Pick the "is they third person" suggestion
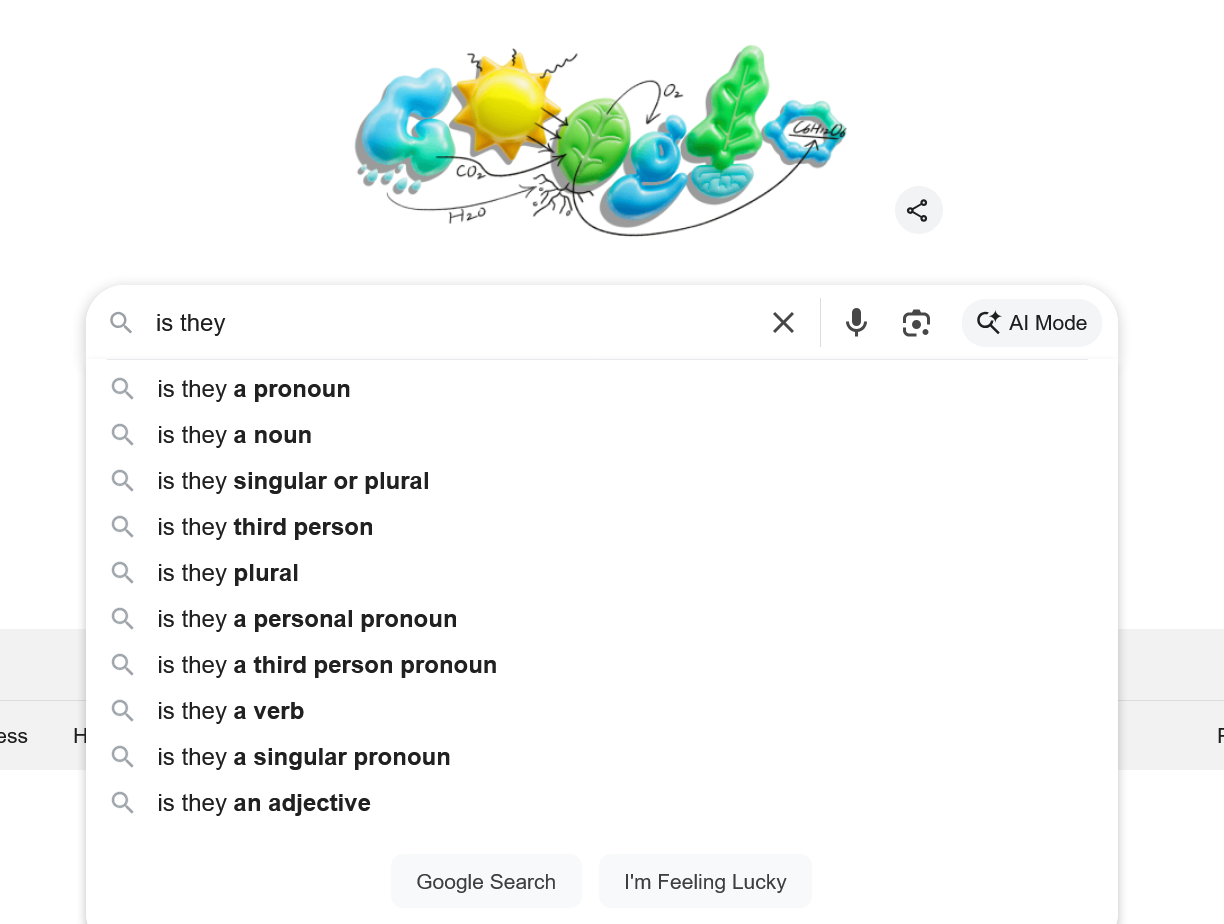Screen dimensions: 1224x924 coord(265,527)
